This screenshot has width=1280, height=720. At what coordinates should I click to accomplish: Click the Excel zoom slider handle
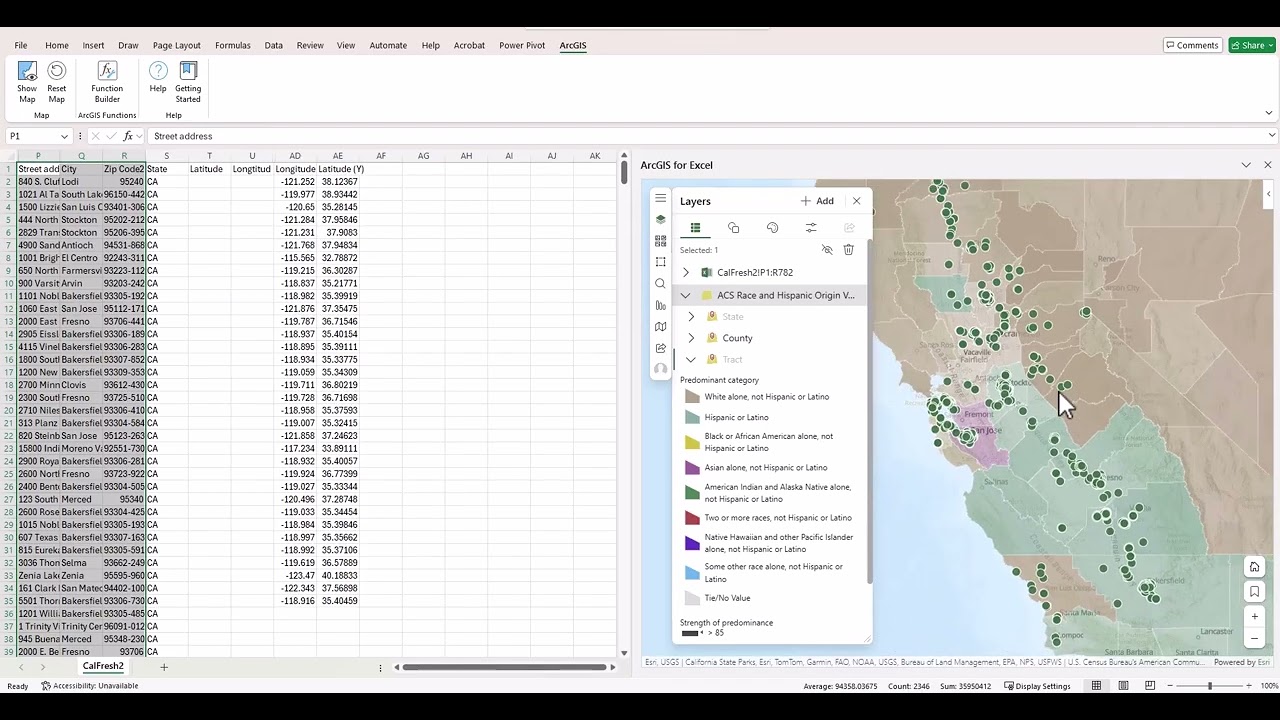click(1210, 686)
